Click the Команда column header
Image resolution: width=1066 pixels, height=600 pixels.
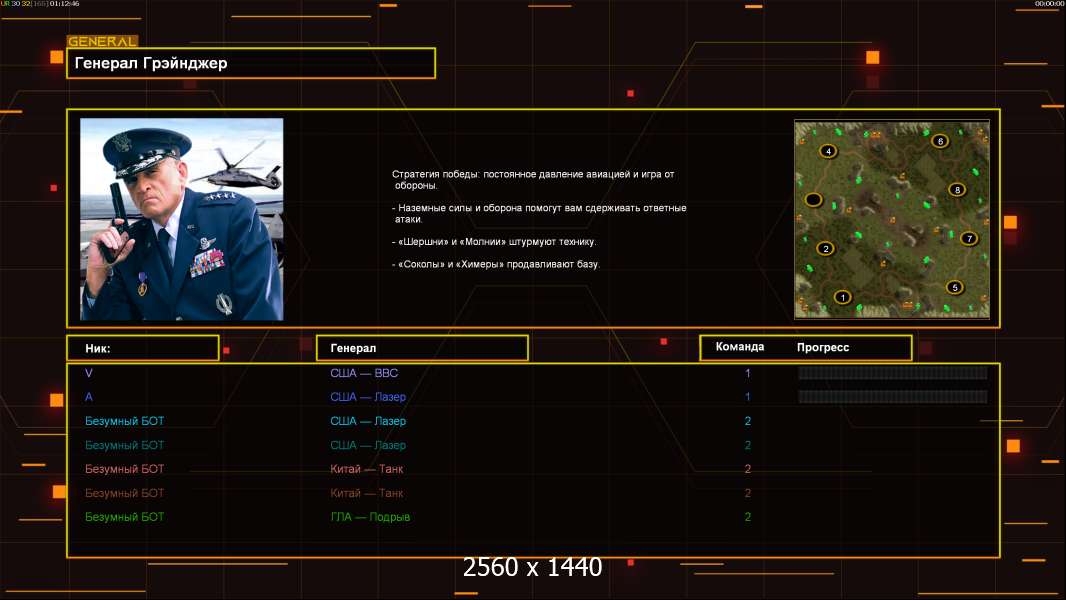pyautogui.click(x=740, y=347)
